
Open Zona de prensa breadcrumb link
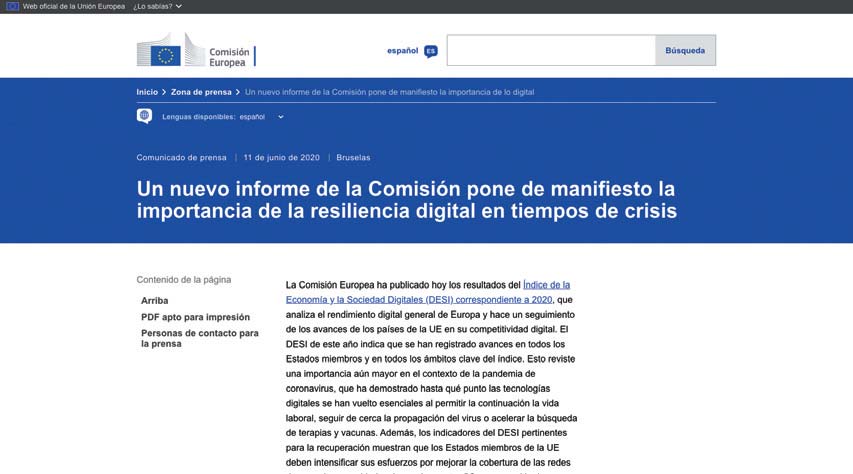point(201,92)
